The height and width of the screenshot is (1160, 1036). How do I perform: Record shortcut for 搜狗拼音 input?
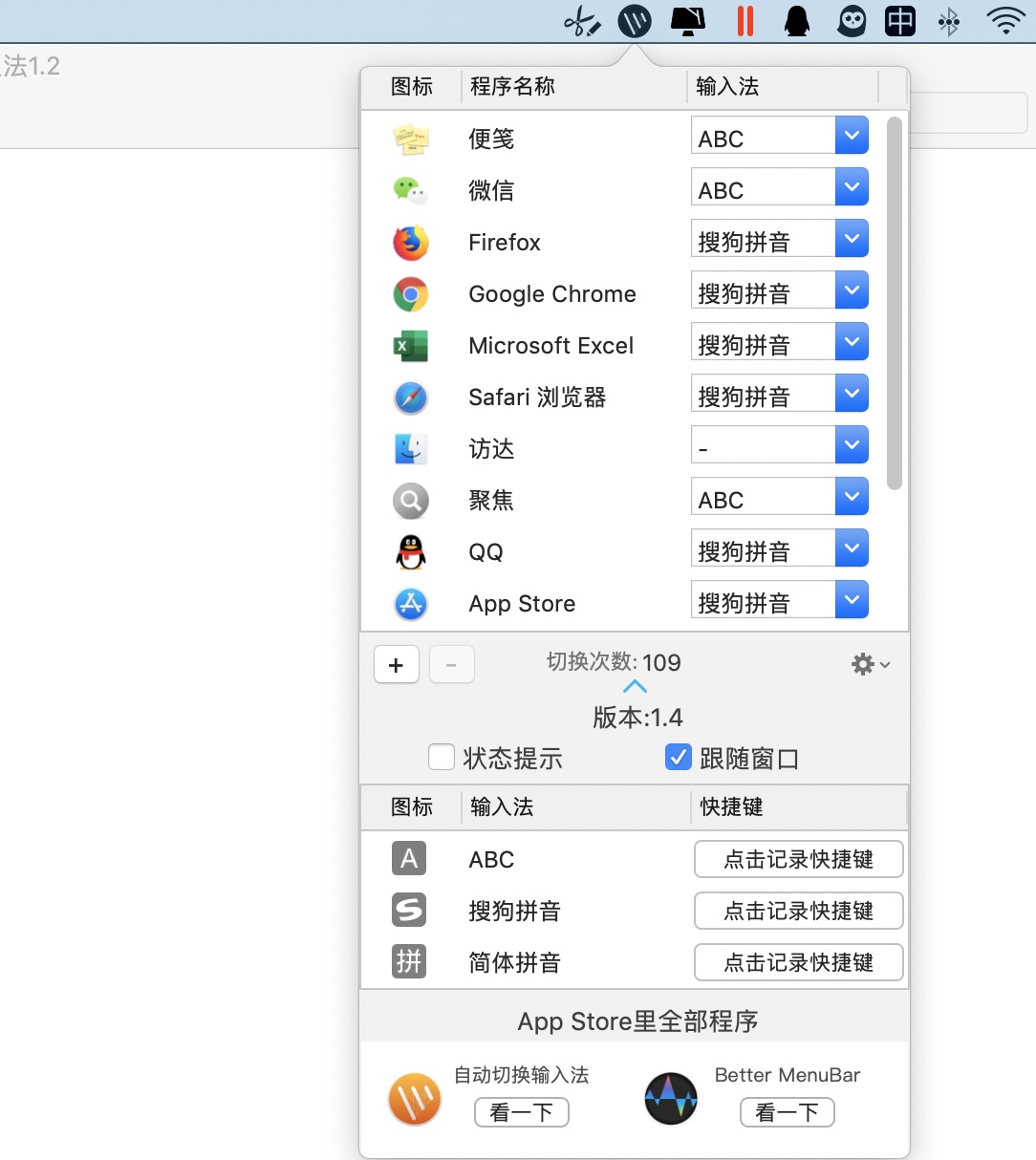(799, 911)
